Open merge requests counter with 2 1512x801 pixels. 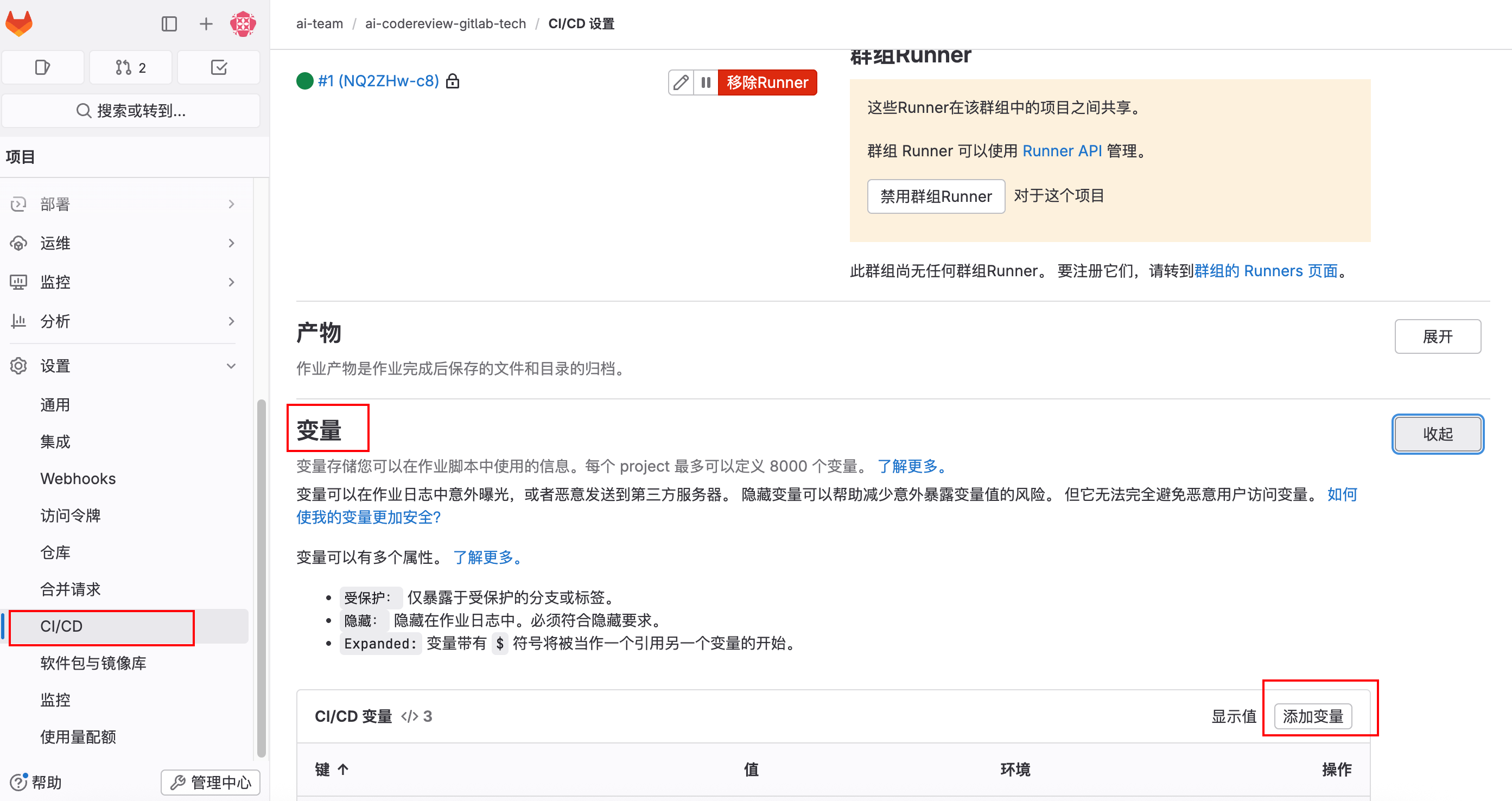point(130,67)
